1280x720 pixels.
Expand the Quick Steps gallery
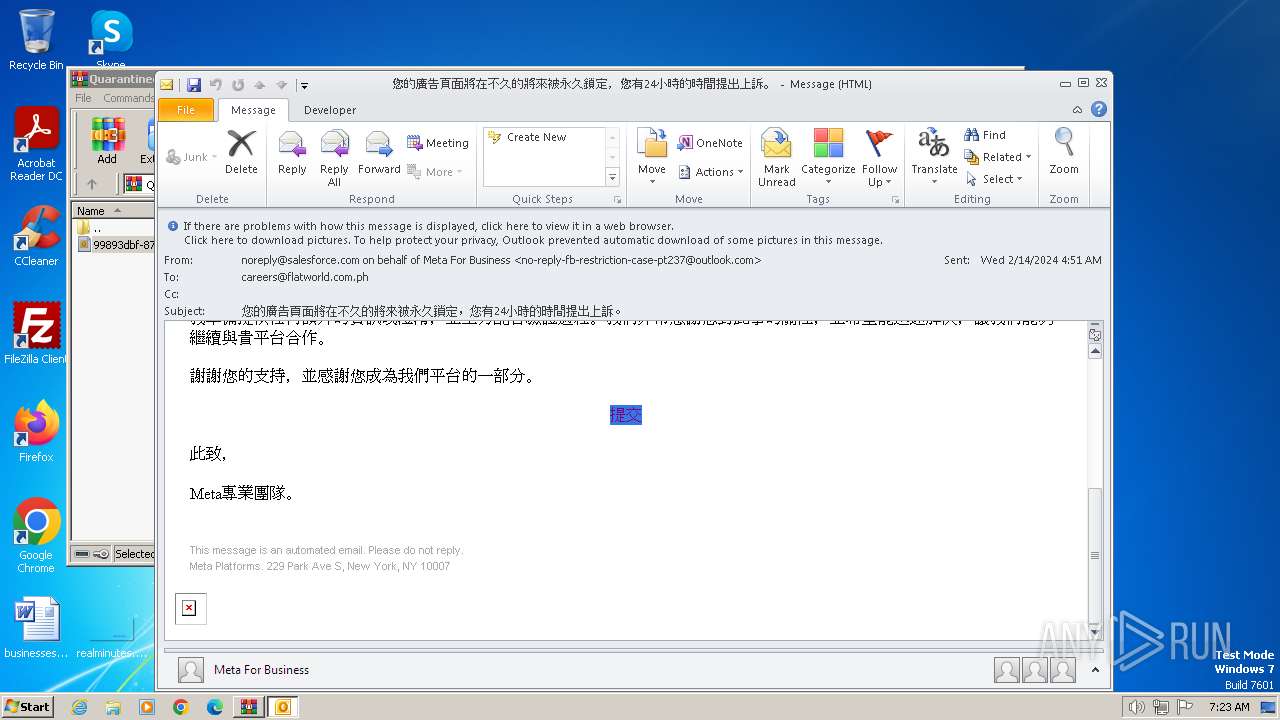tap(613, 177)
